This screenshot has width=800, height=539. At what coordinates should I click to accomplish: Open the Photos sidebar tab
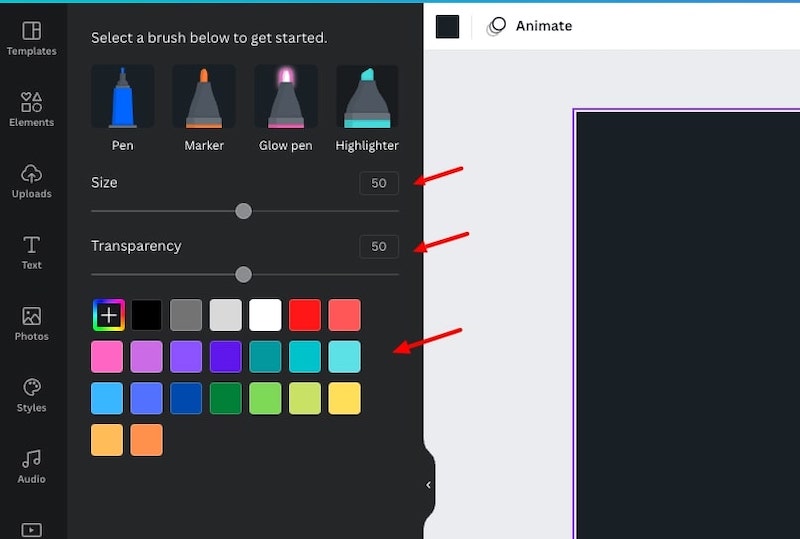click(x=32, y=324)
